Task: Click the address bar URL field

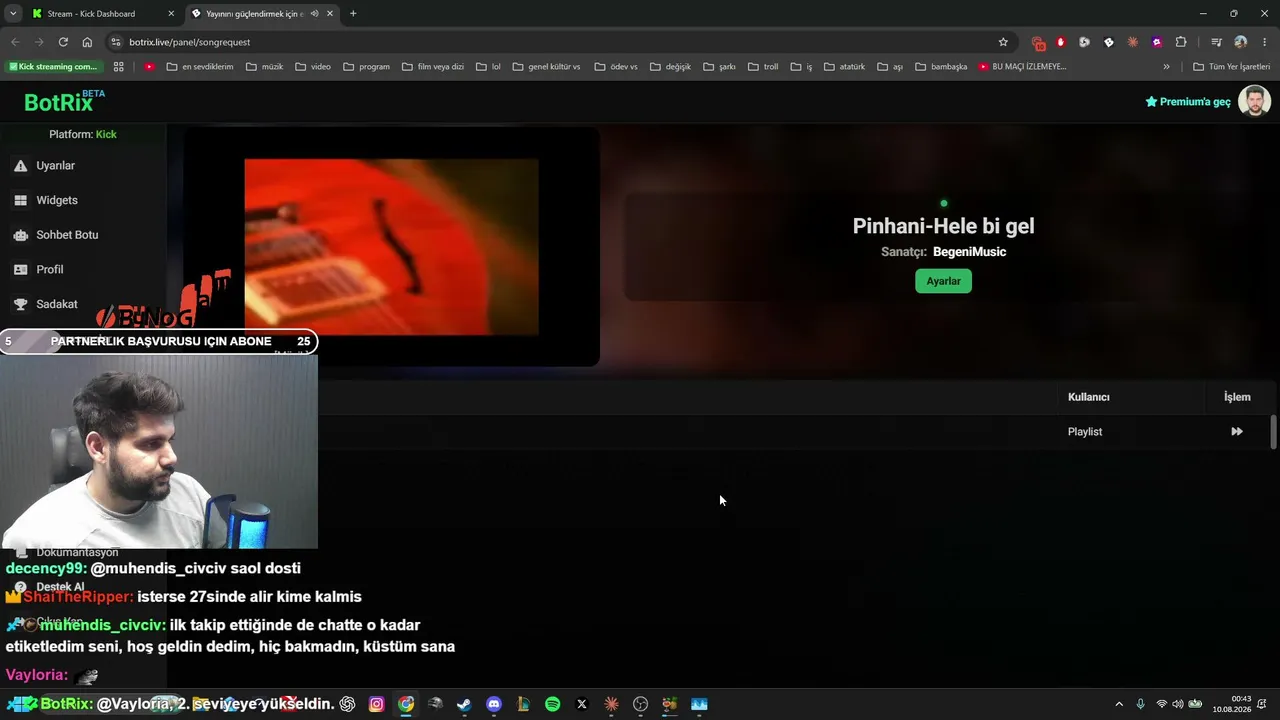Action: [560, 42]
